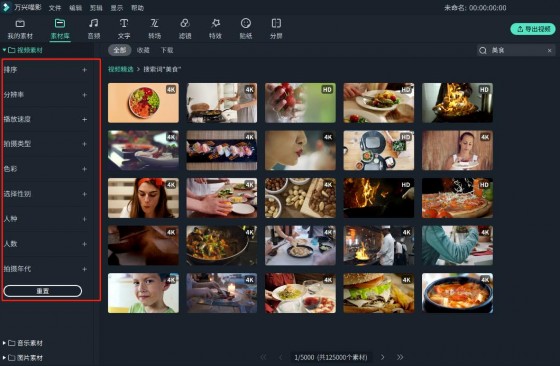Select the teal sleeve person thumbnail
This screenshot has width=560, height=366.
[x=458, y=246]
